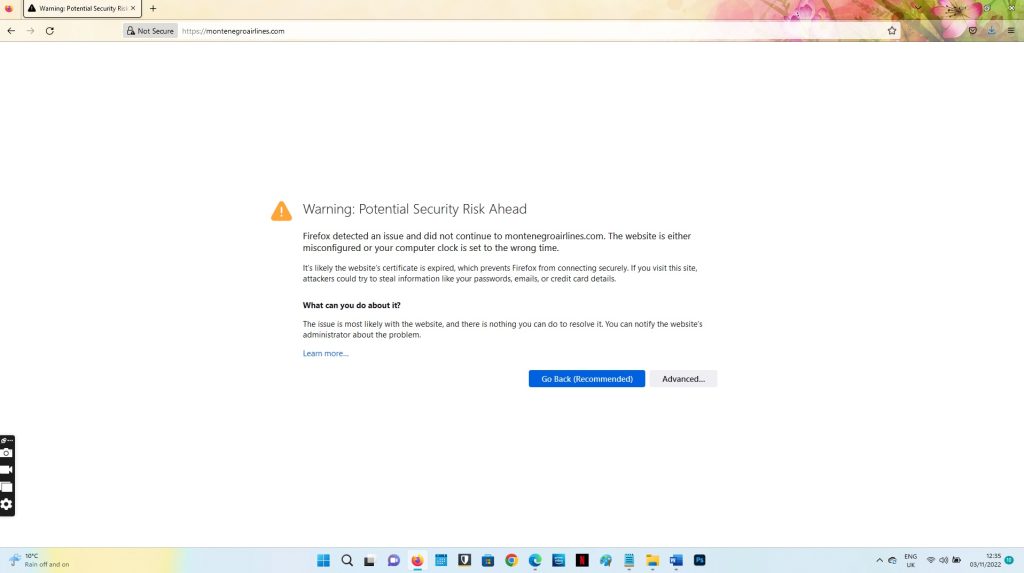
Task: Open Netflix from taskbar
Action: (582, 561)
